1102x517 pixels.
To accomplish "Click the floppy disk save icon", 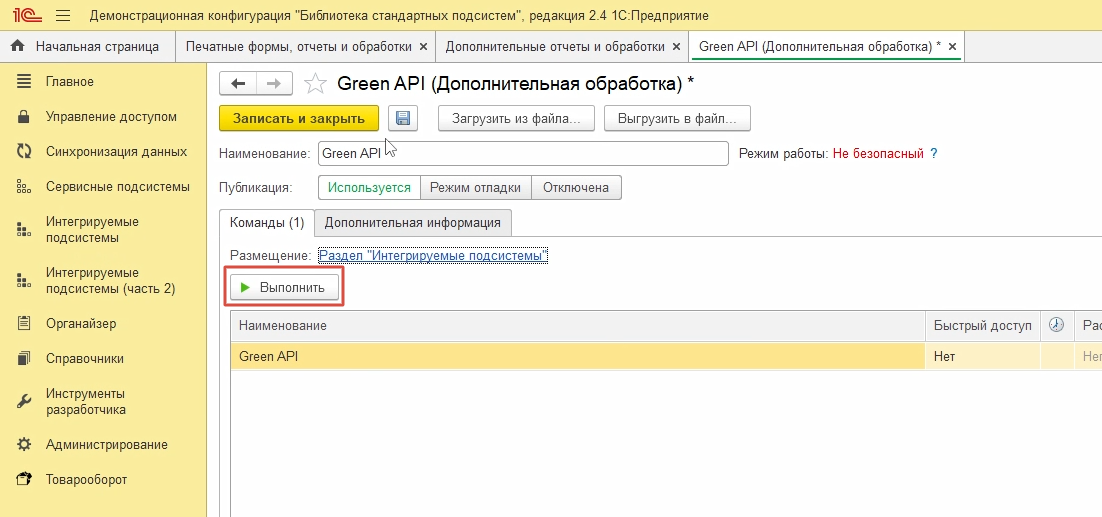I will click(x=403, y=118).
